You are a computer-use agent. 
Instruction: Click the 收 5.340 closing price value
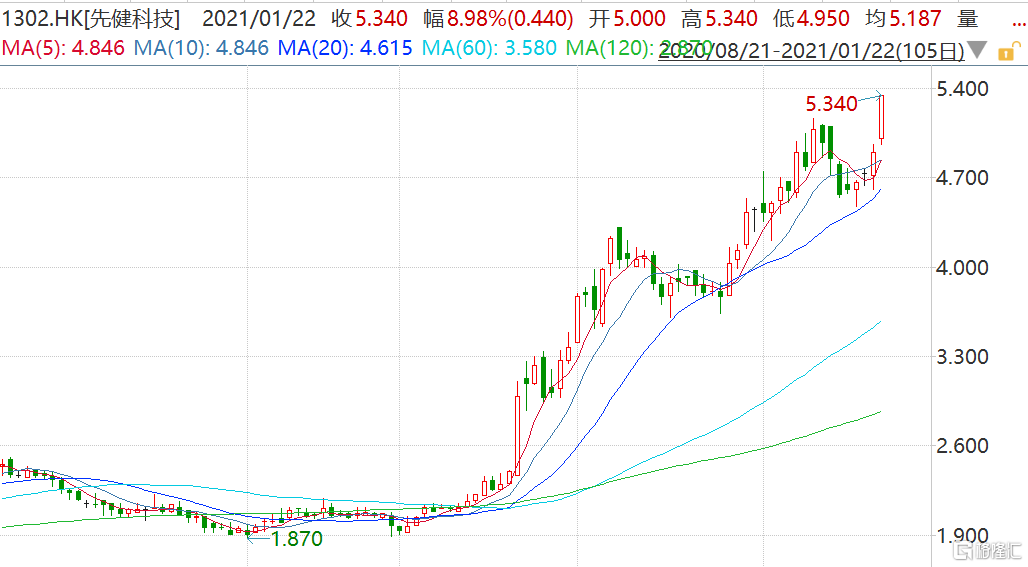pos(369,18)
